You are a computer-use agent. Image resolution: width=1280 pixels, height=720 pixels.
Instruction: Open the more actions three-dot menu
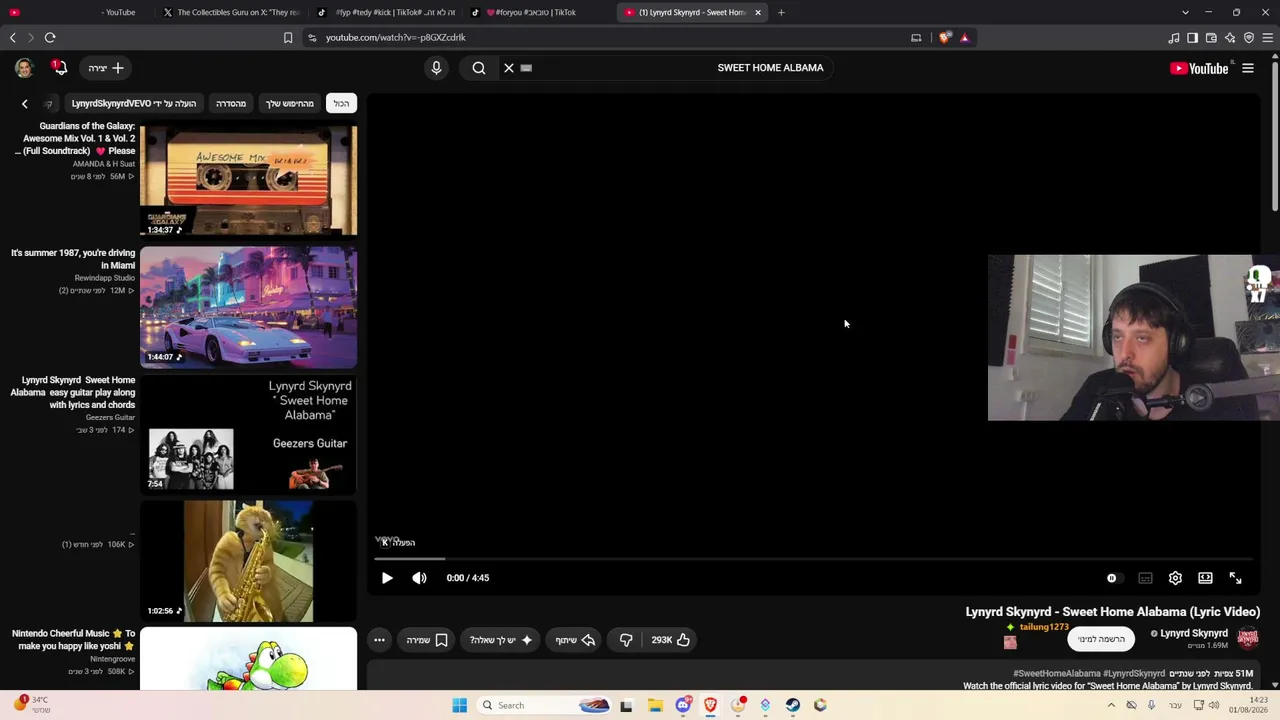pos(379,640)
